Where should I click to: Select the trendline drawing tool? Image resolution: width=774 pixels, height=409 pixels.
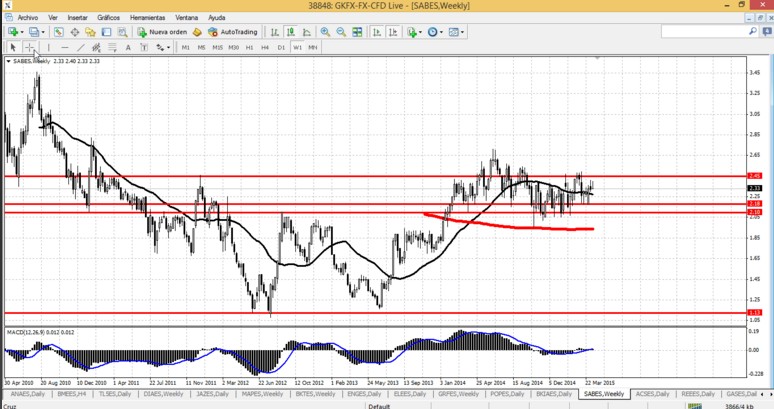[x=80, y=47]
